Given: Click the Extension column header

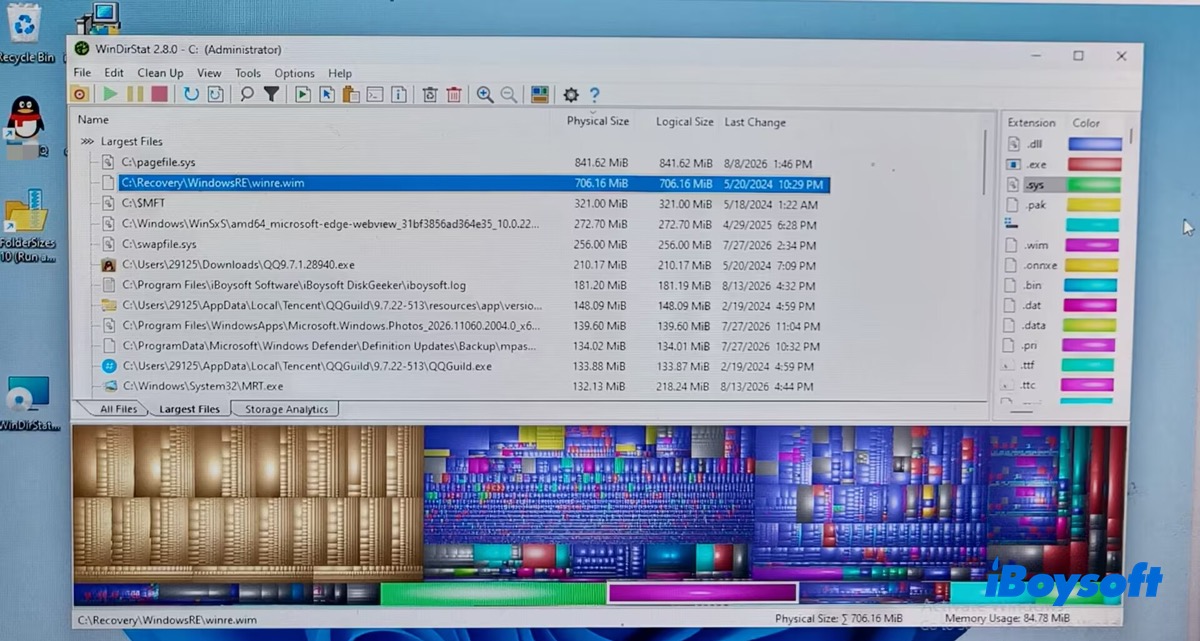Looking at the screenshot, I should pyautogui.click(x=1031, y=123).
